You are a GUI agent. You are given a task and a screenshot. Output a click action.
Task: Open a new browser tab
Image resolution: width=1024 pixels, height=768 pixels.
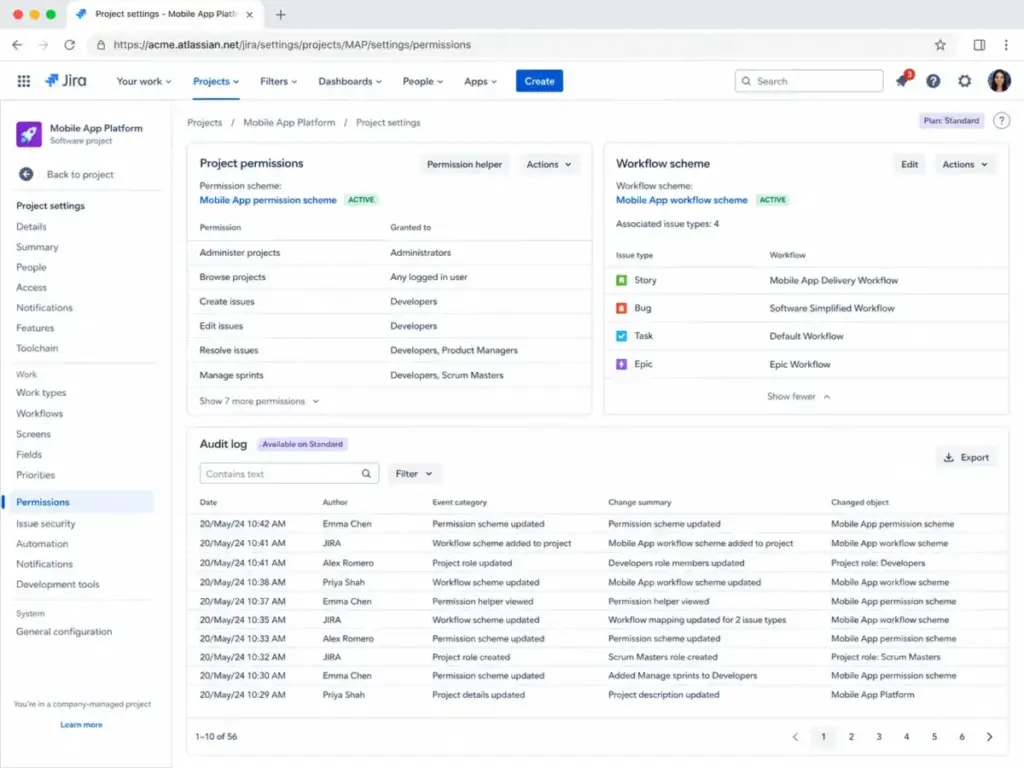(281, 14)
